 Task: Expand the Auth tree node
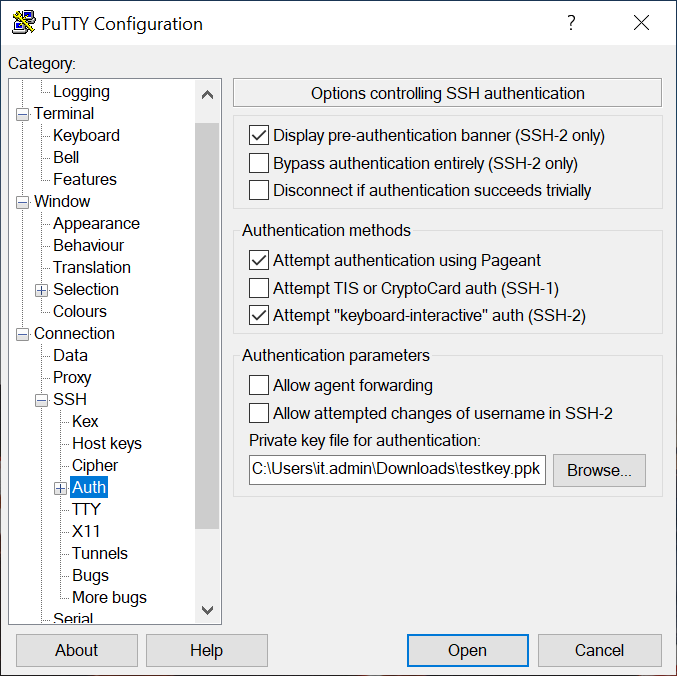coord(60,488)
